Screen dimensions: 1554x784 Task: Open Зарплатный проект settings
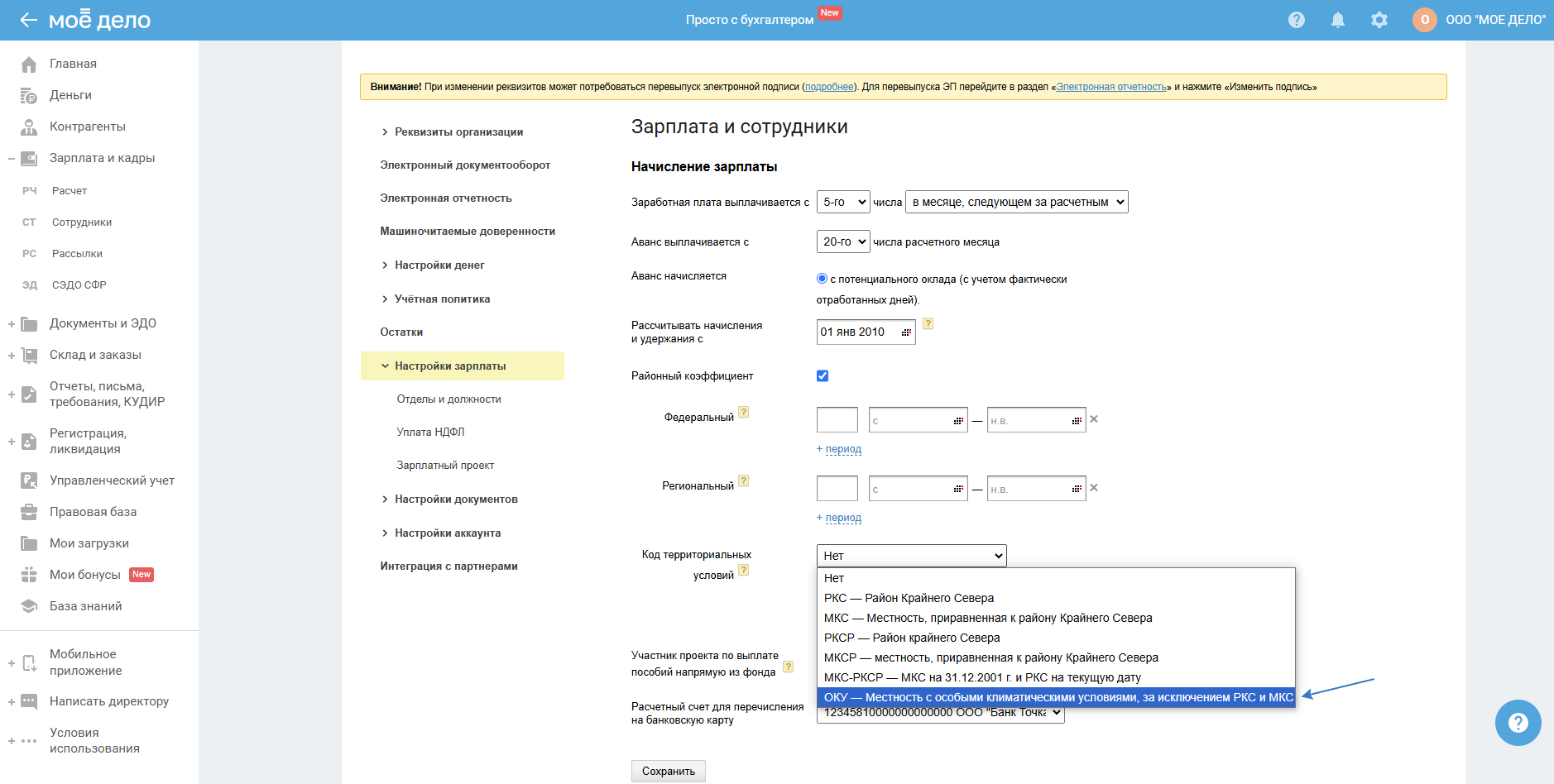(445, 466)
